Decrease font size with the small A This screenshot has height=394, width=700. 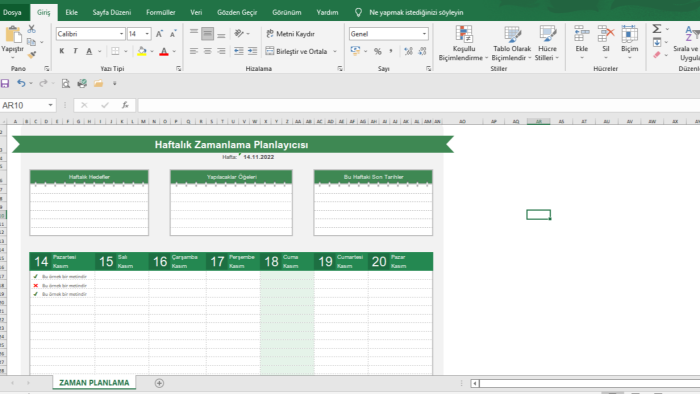tap(173, 34)
